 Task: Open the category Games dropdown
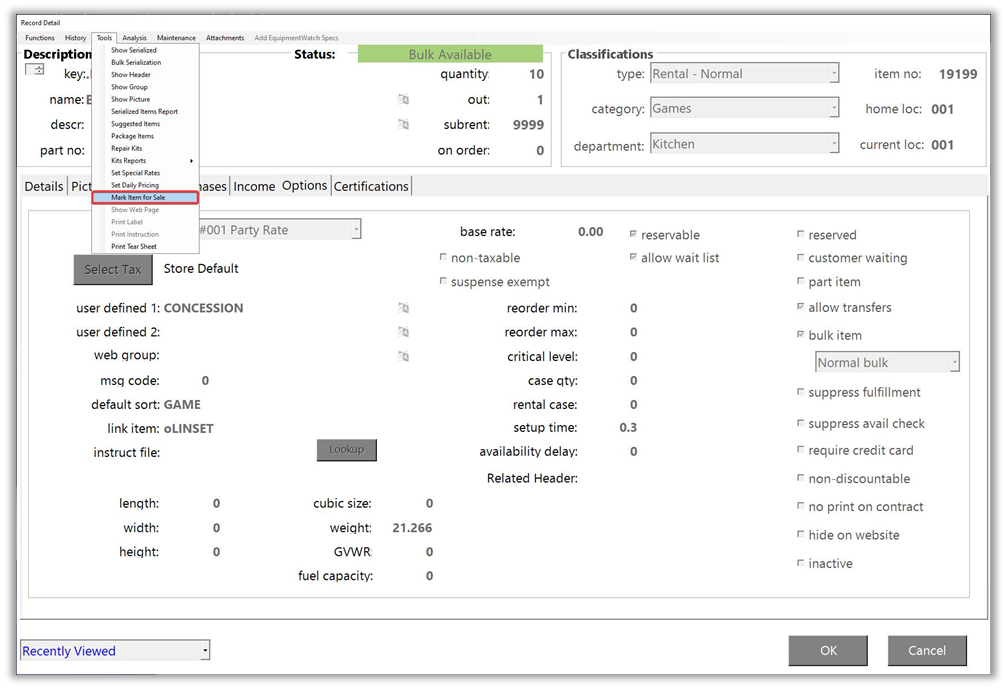point(833,109)
